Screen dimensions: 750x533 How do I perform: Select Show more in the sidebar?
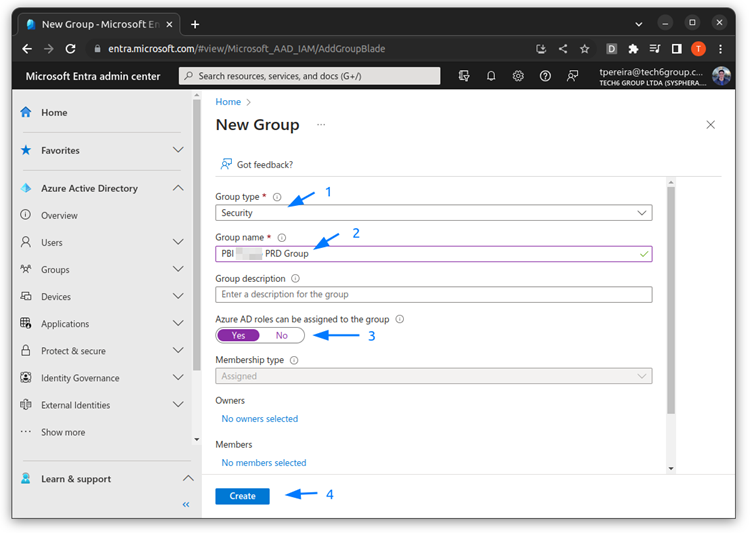[x=62, y=432]
